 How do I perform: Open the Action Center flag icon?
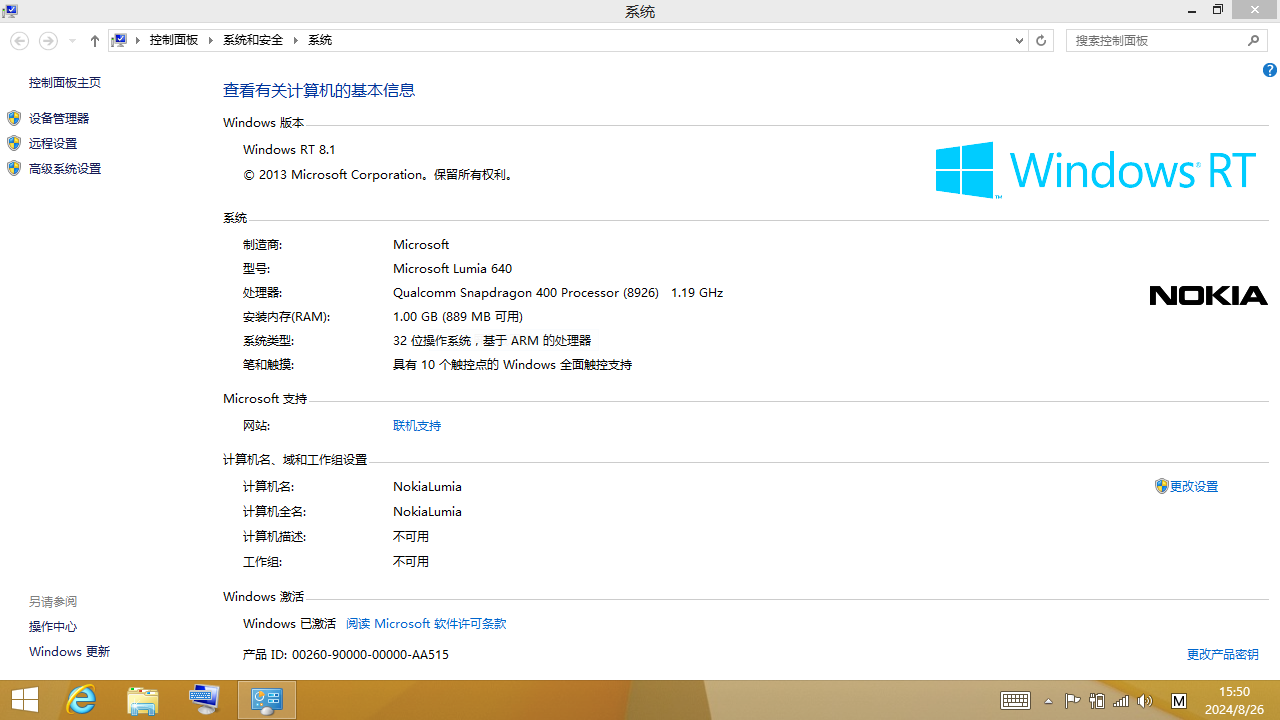coord(1072,700)
